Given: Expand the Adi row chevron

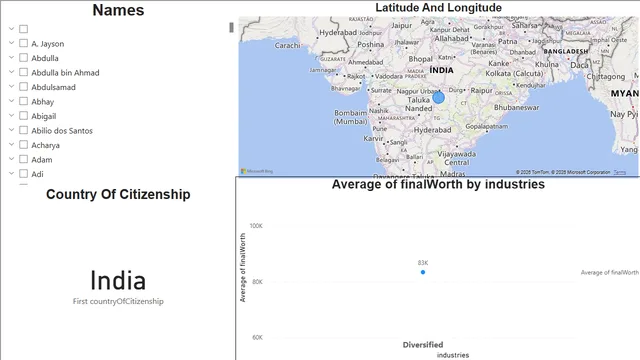Looking at the screenshot, I should pos(11,173).
